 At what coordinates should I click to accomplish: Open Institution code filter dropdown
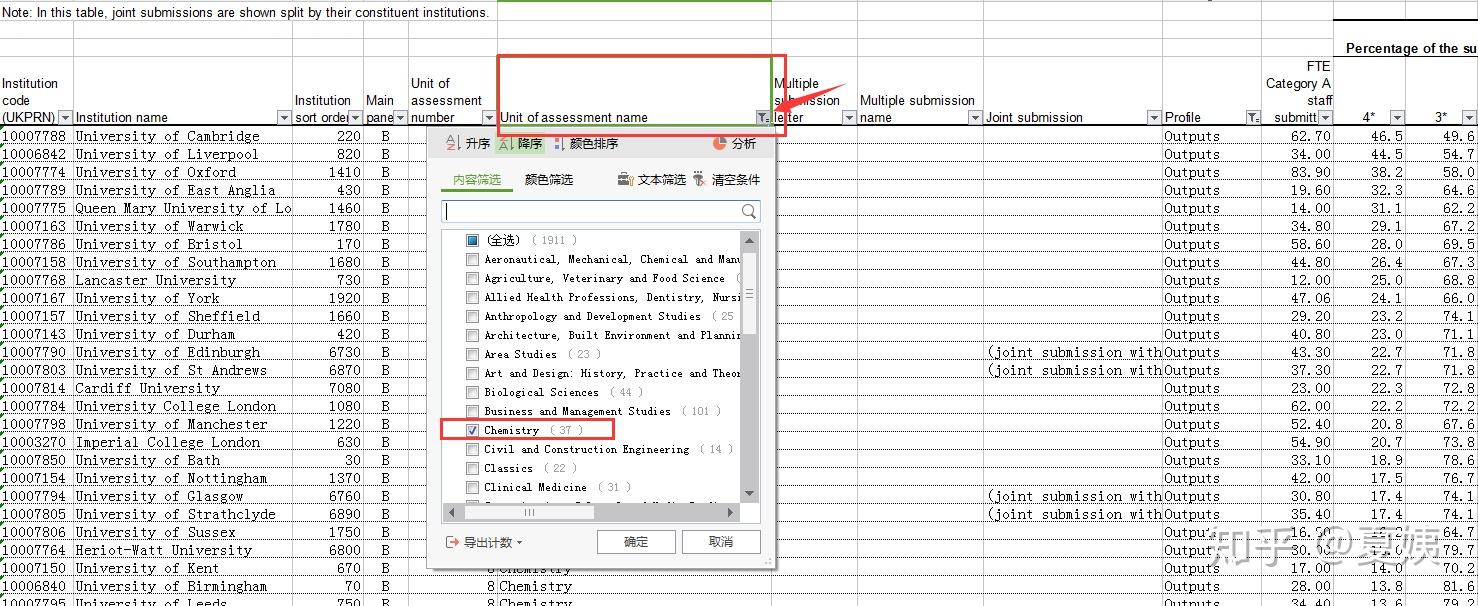[x=65, y=118]
